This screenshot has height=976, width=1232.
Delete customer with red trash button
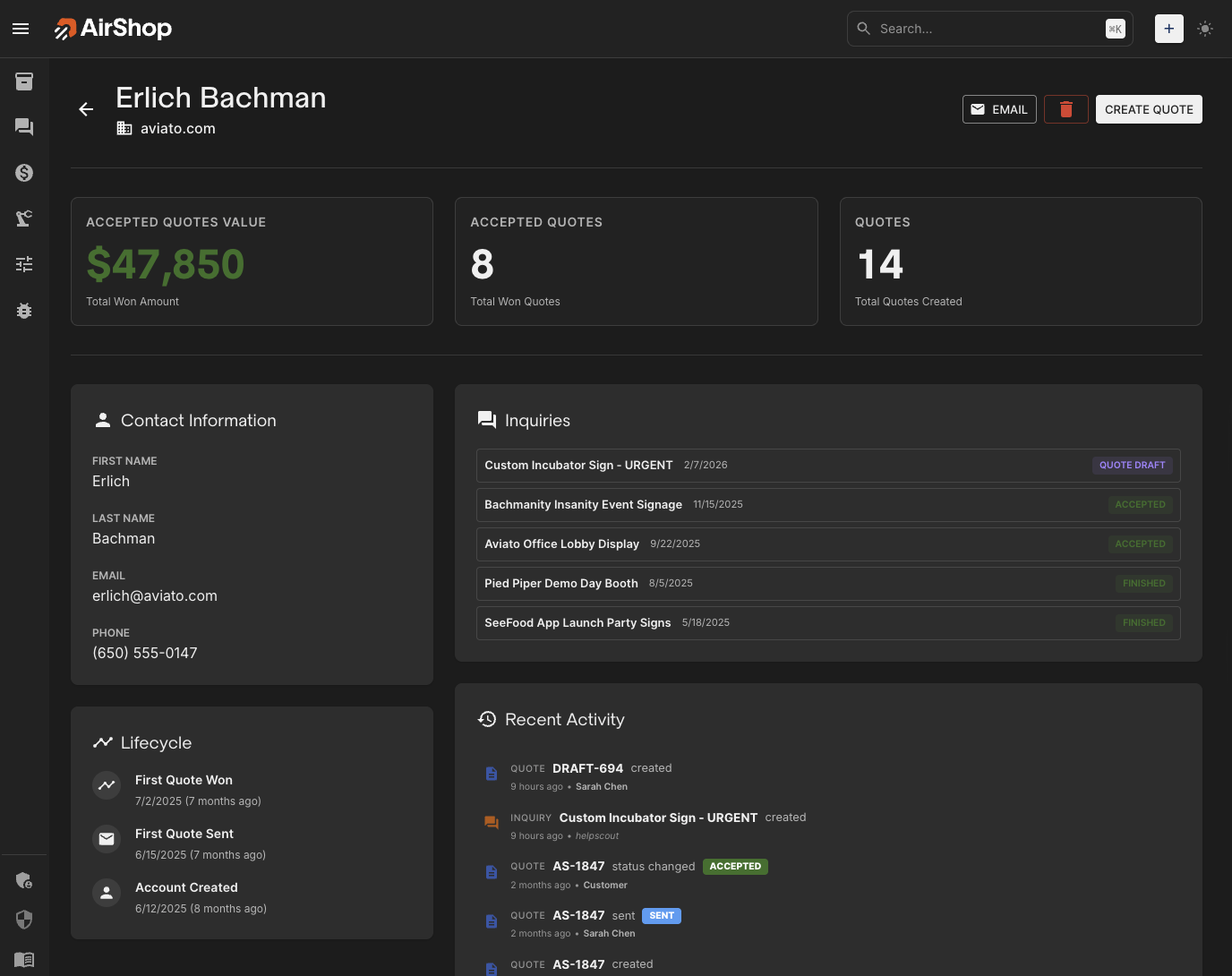(1065, 109)
